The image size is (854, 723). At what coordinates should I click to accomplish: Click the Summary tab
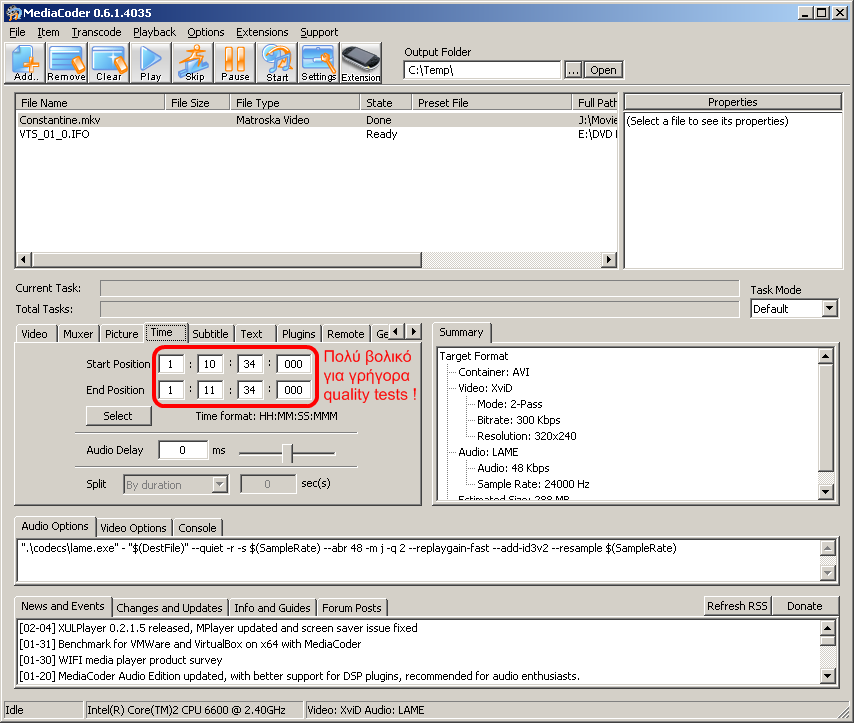[461, 332]
